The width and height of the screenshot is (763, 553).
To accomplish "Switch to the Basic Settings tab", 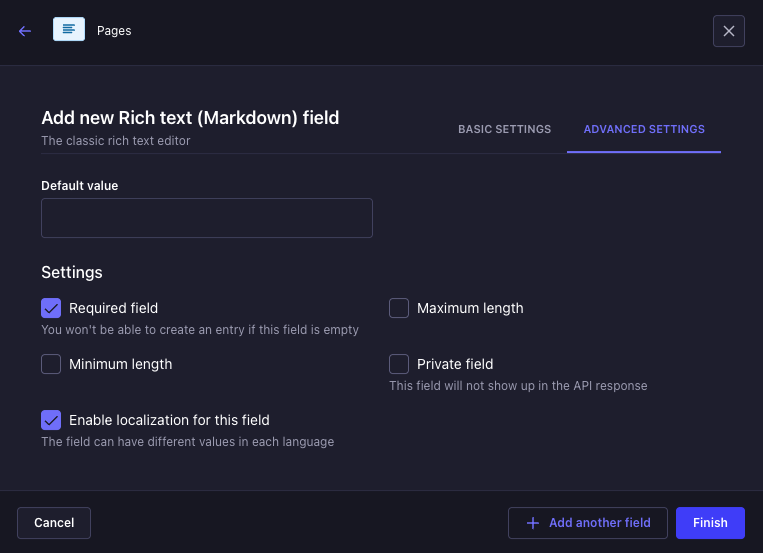I will tap(504, 129).
